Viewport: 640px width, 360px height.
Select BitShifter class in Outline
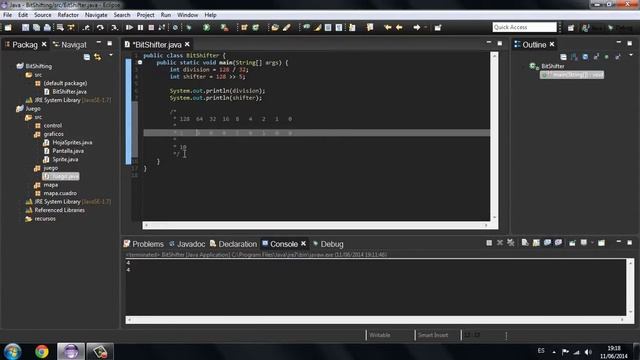click(x=548, y=66)
